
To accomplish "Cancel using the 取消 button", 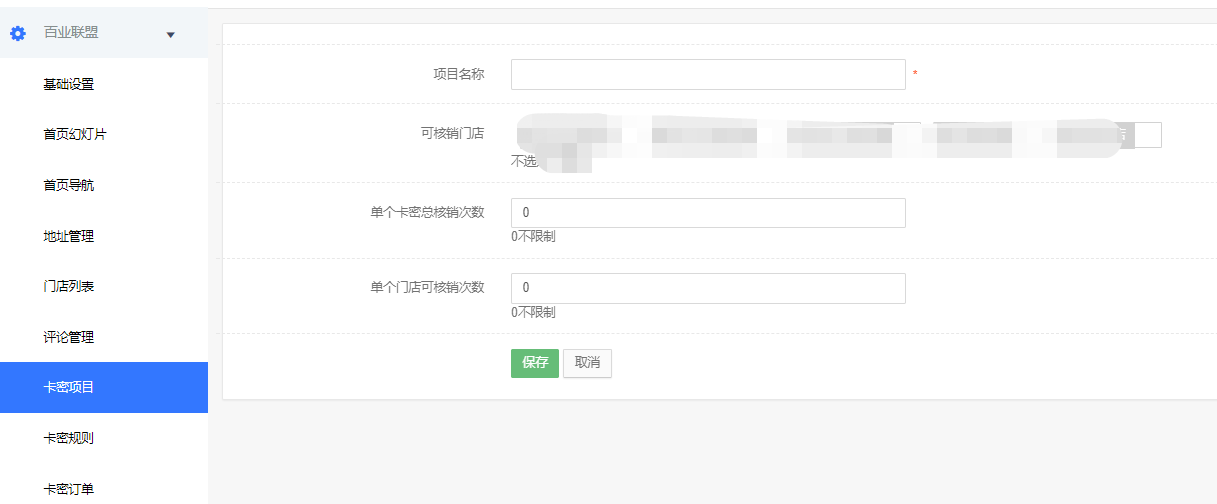I will (588, 363).
